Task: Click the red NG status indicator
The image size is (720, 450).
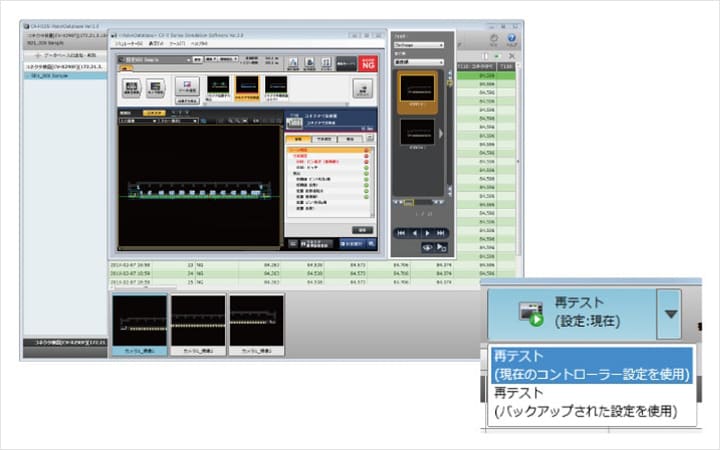Action: [367, 61]
